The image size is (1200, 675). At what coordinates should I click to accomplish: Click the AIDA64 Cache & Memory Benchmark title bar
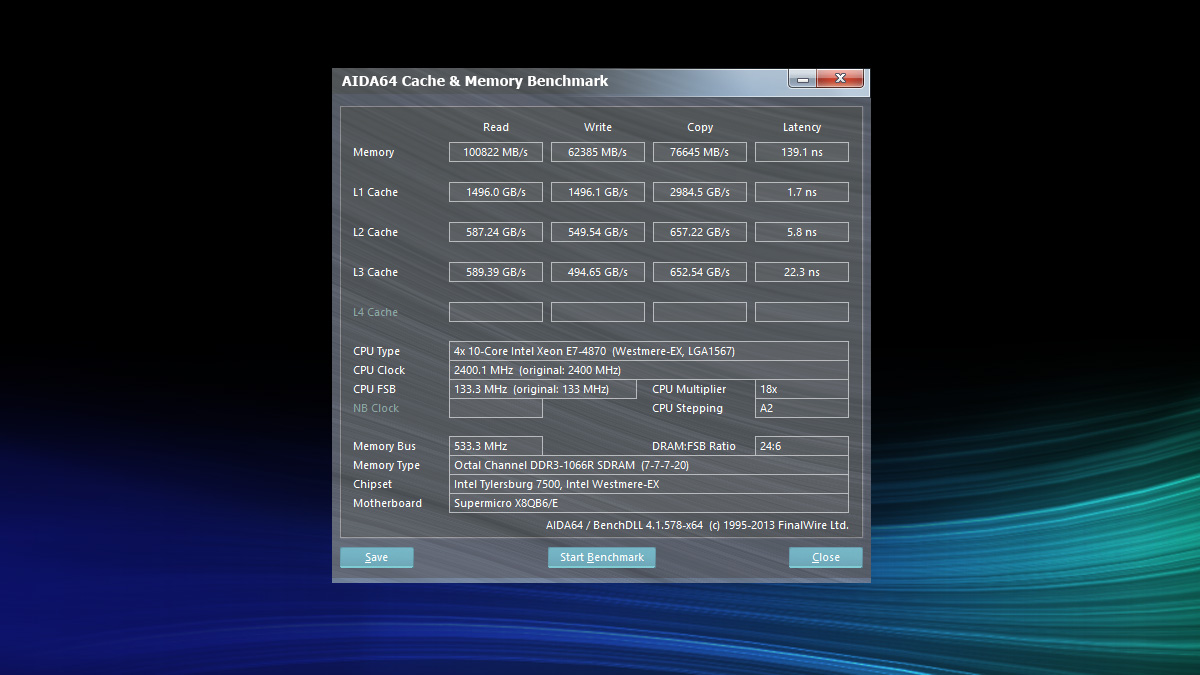pyautogui.click(x=550, y=81)
